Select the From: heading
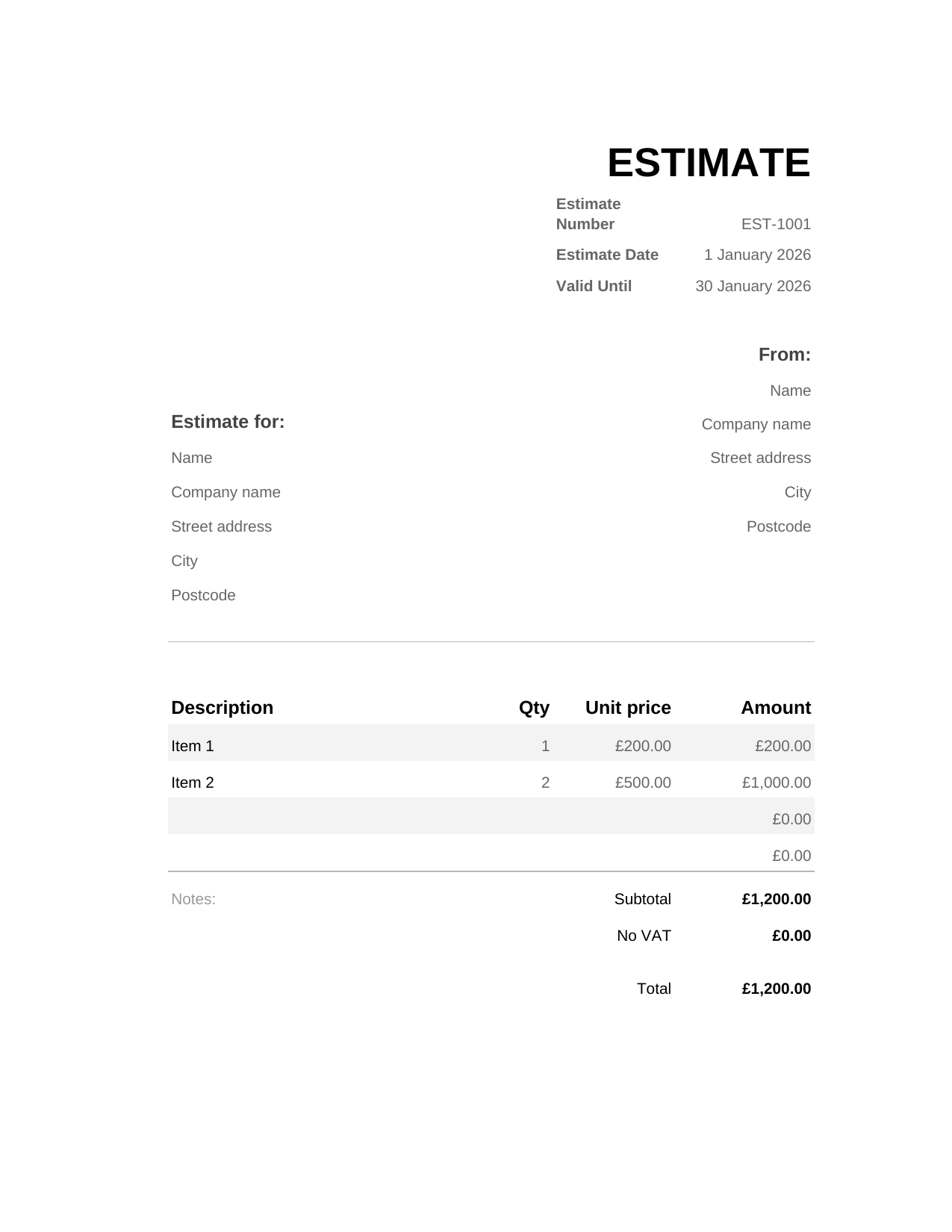 (x=784, y=355)
